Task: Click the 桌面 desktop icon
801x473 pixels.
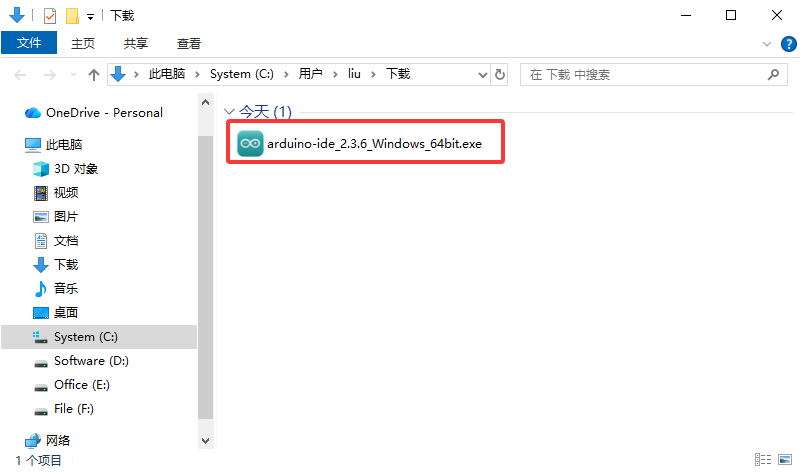Action: coord(40,313)
